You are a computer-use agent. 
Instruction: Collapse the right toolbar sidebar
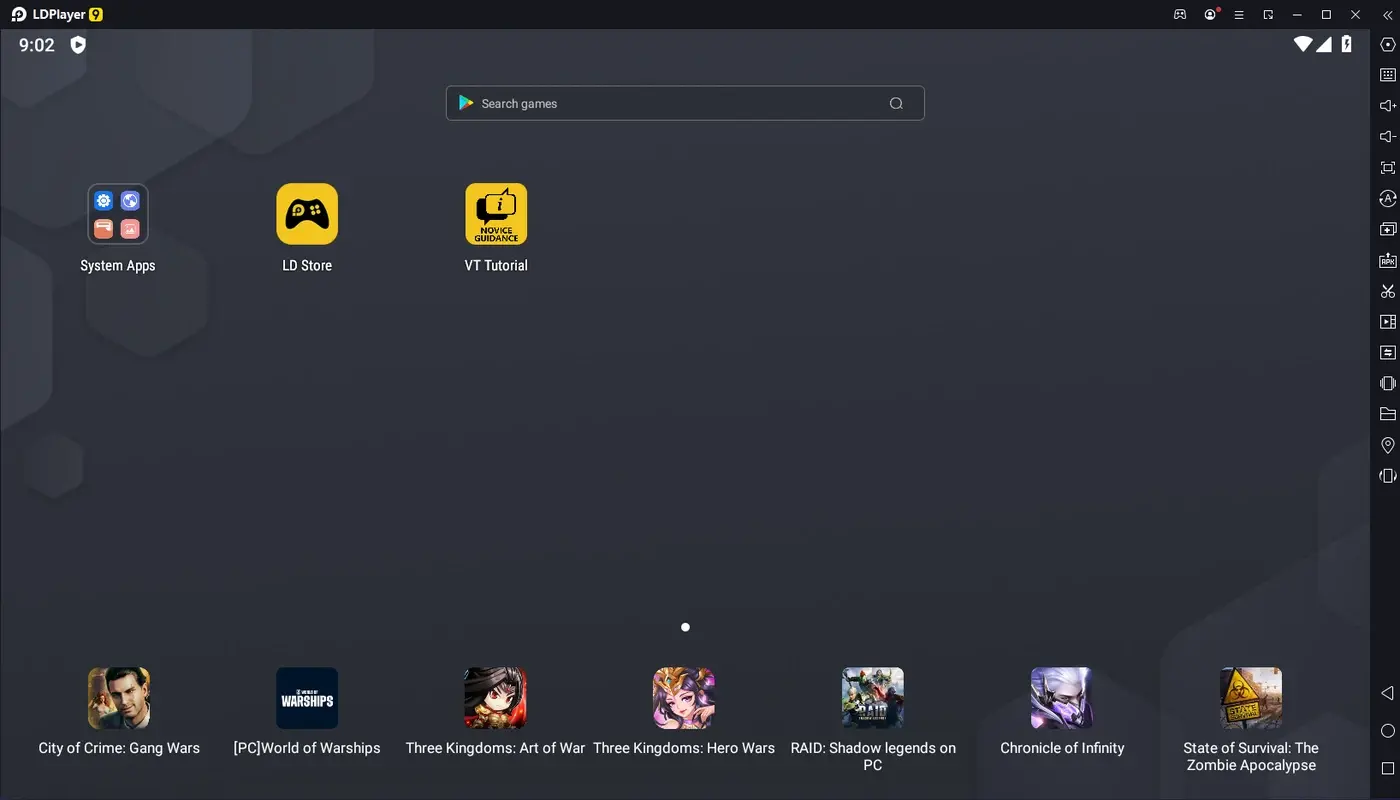(1387, 15)
